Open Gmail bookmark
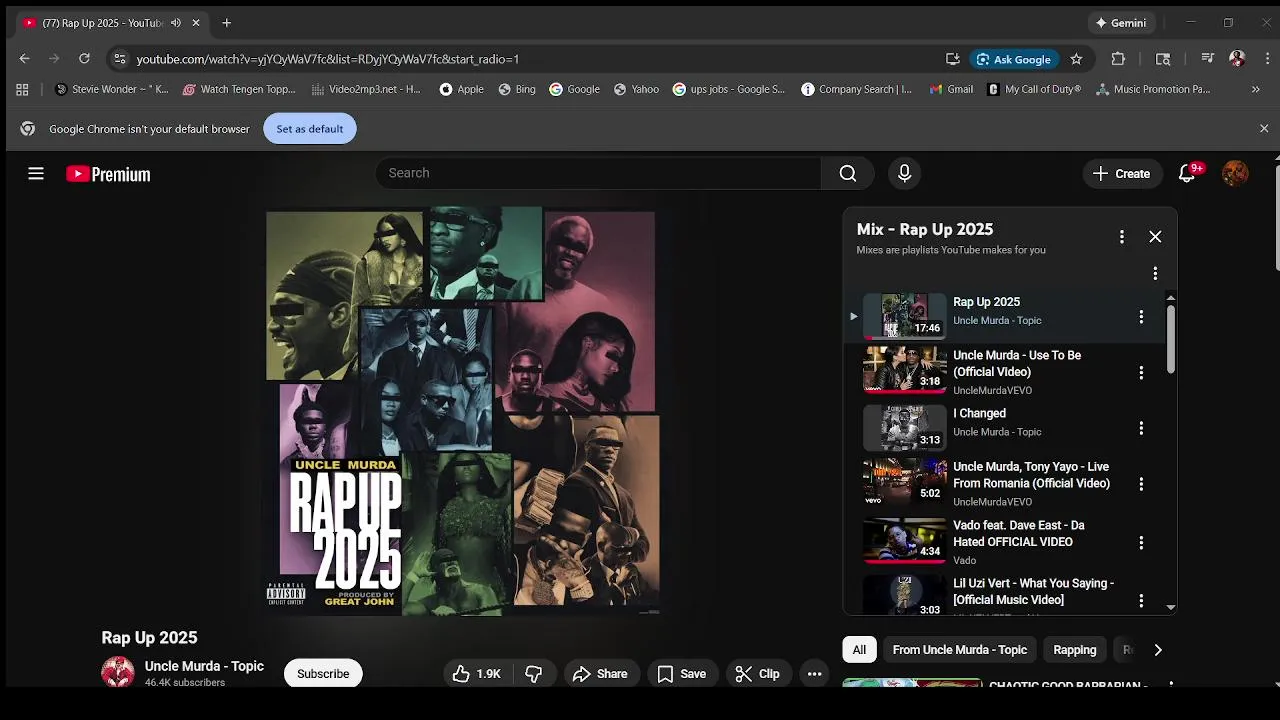This screenshot has height=720, width=1280. point(951,89)
